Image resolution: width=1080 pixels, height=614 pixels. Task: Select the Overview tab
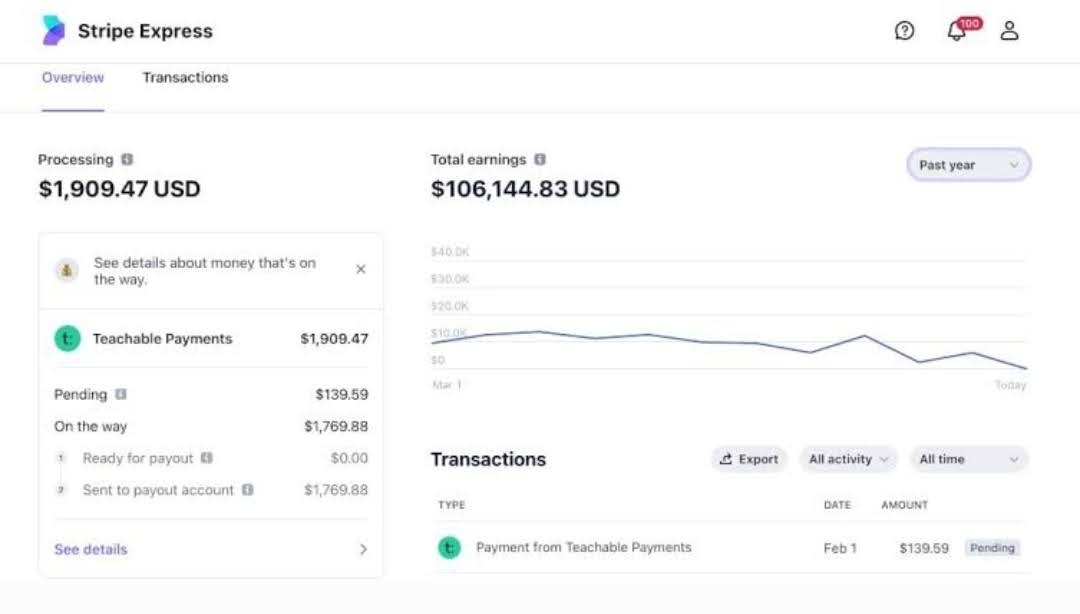[x=73, y=78]
